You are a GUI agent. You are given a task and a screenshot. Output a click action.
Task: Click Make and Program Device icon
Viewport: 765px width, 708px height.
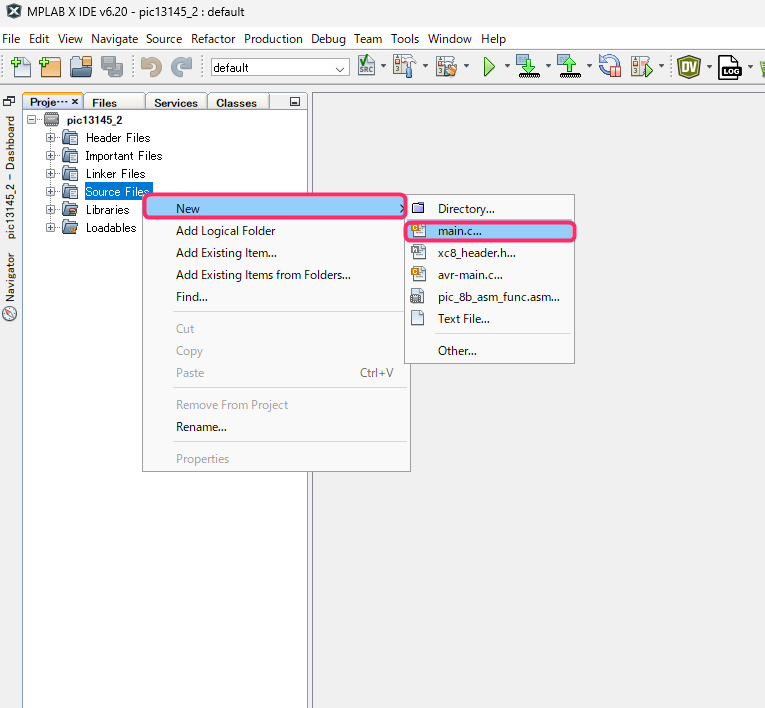pyautogui.click(x=527, y=67)
